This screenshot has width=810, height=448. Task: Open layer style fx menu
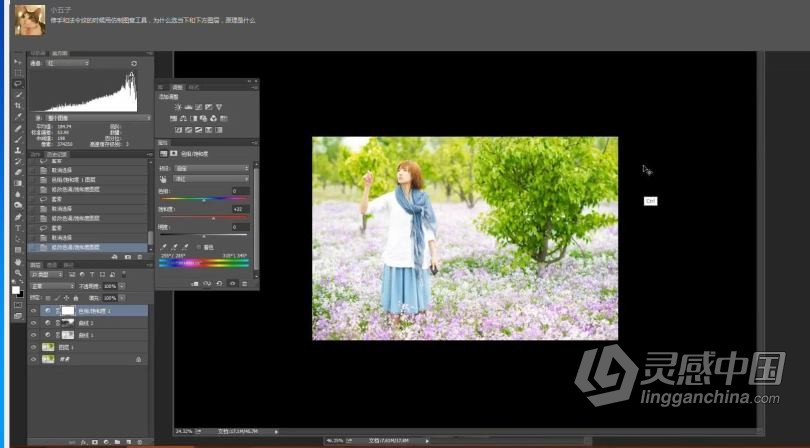83,442
